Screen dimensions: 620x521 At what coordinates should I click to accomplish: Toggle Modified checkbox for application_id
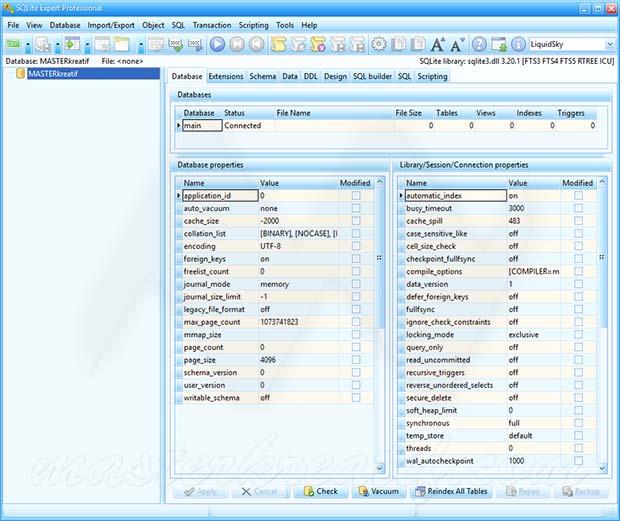[x=356, y=196]
